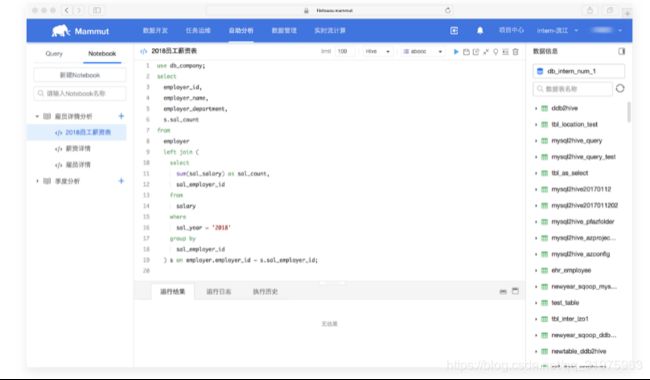Click the notification bell in header
This screenshot has width=650, height=380.
tap(480, 30)
